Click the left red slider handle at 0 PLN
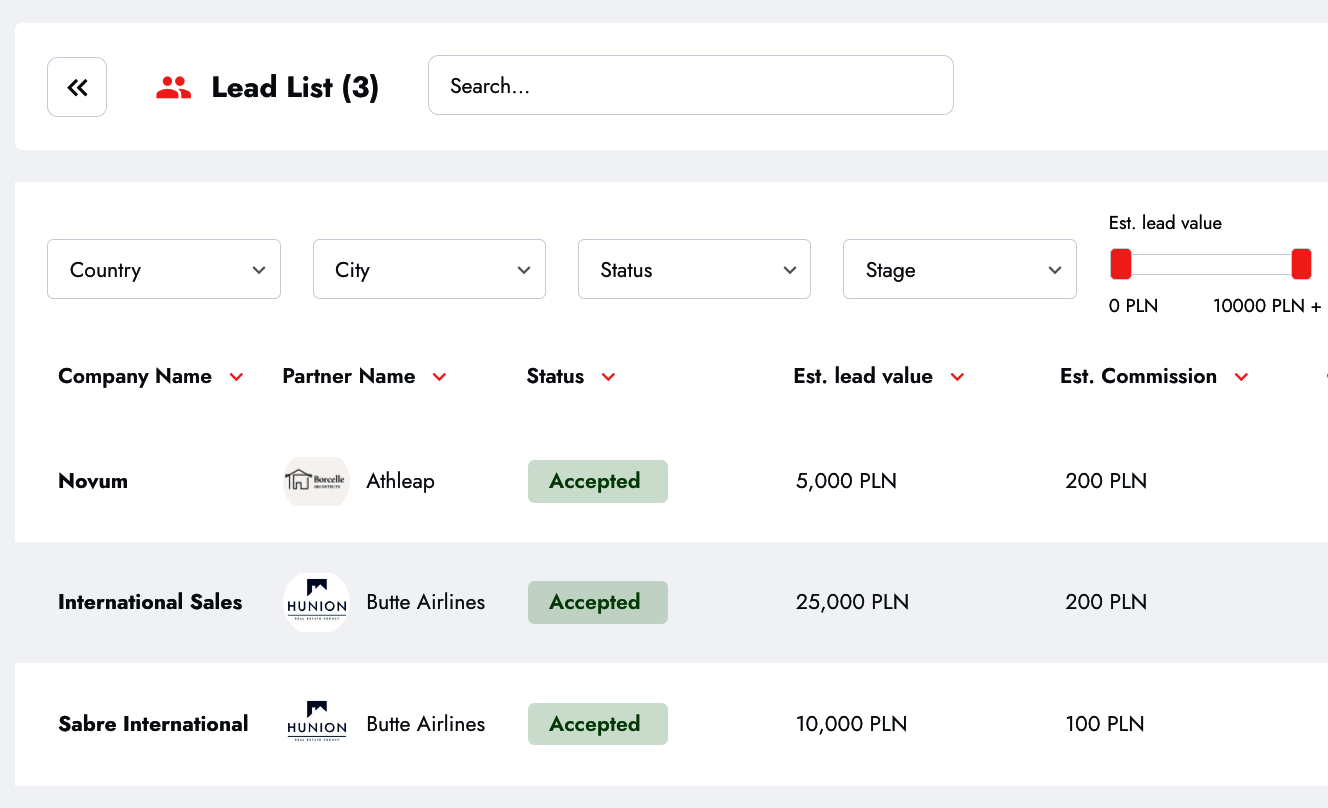 pos(1121,264)
